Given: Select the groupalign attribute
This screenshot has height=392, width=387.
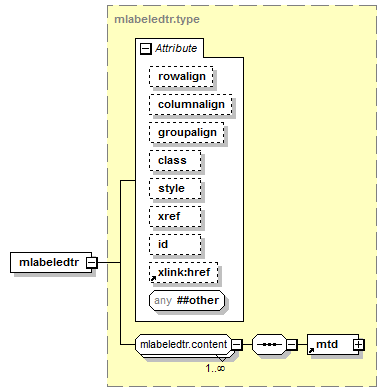Looking at the screenshot, I should (187, 133).
